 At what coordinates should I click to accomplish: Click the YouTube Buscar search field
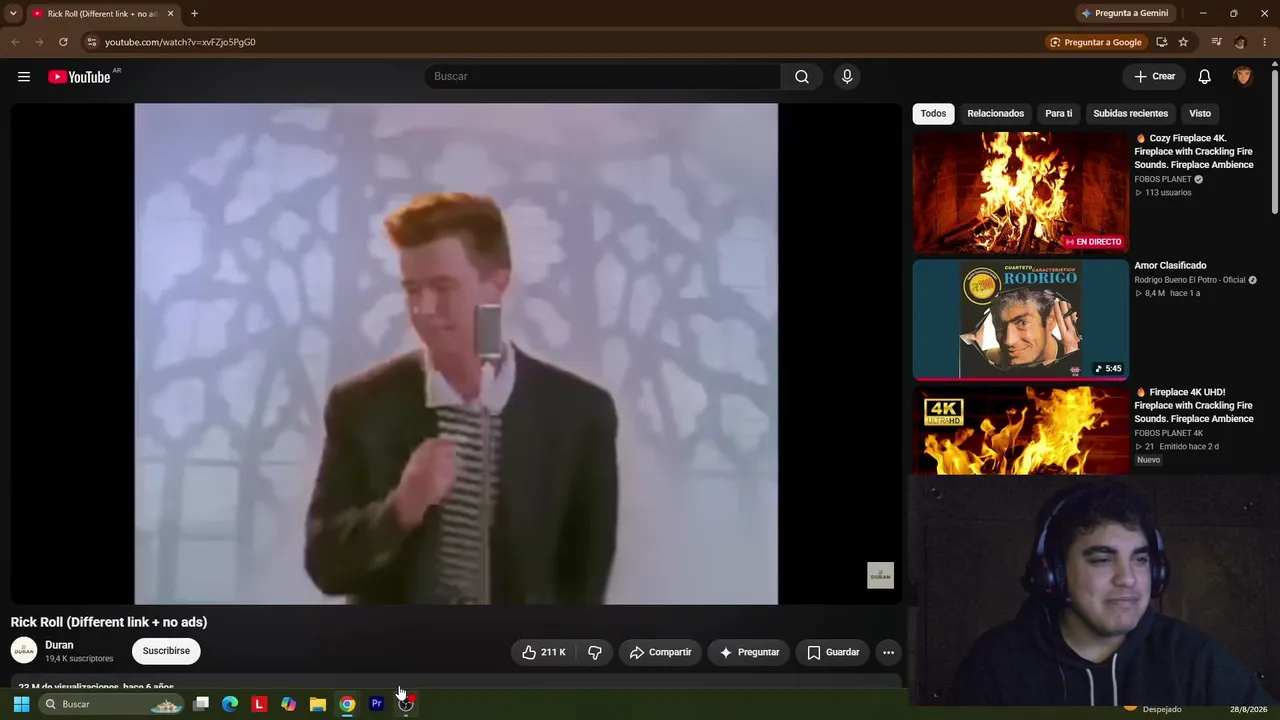(x=602, y=77)
